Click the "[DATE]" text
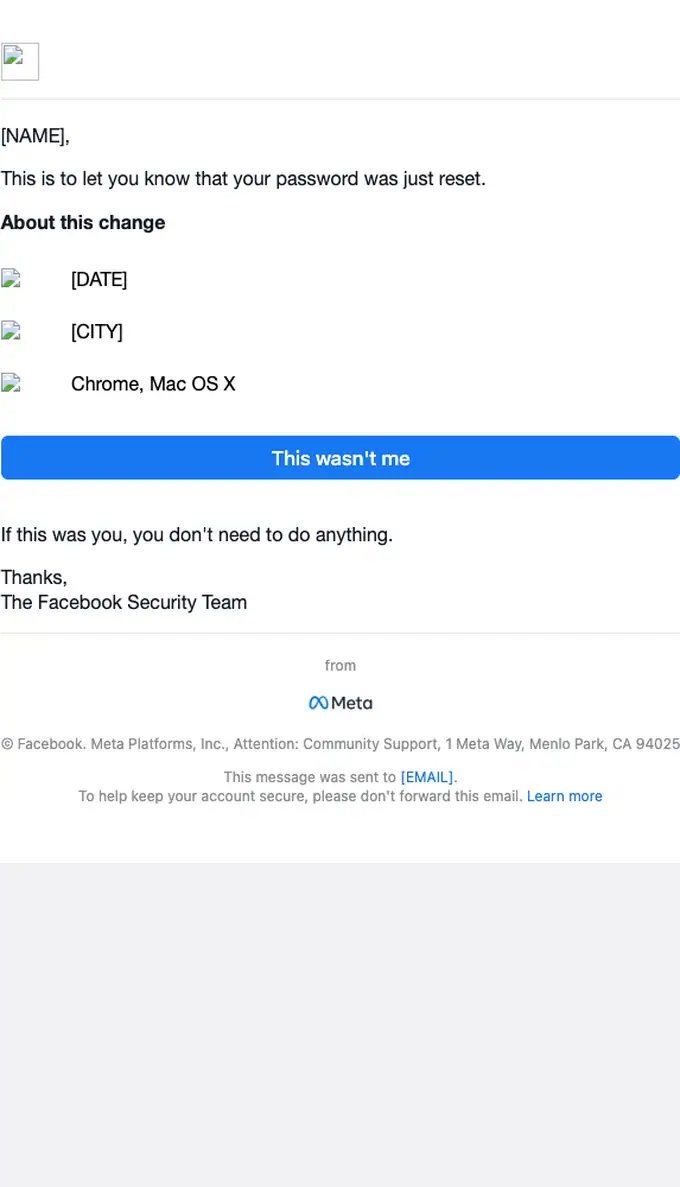 [x=98, y=279]
